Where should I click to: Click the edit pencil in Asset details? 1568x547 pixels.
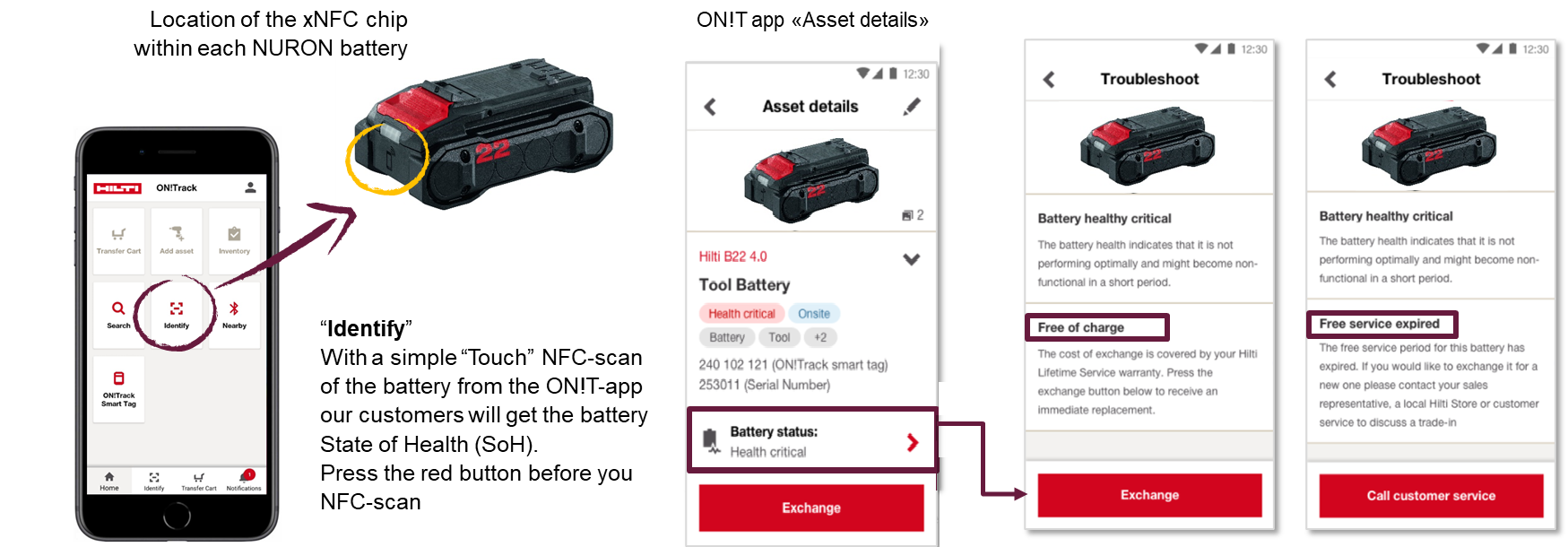pos(912,107)
